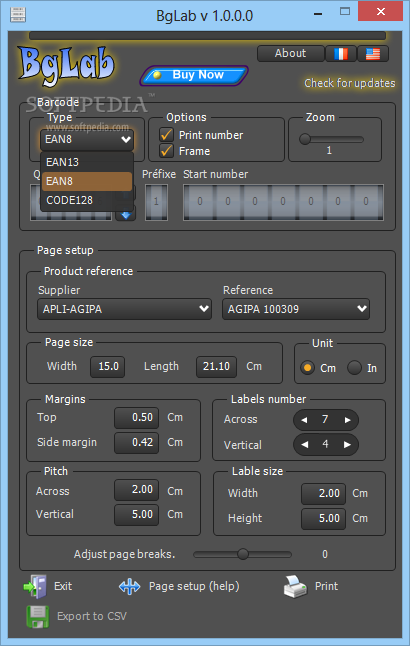
Task: Click the Exit door icon
Action: (x=35, y=586)
